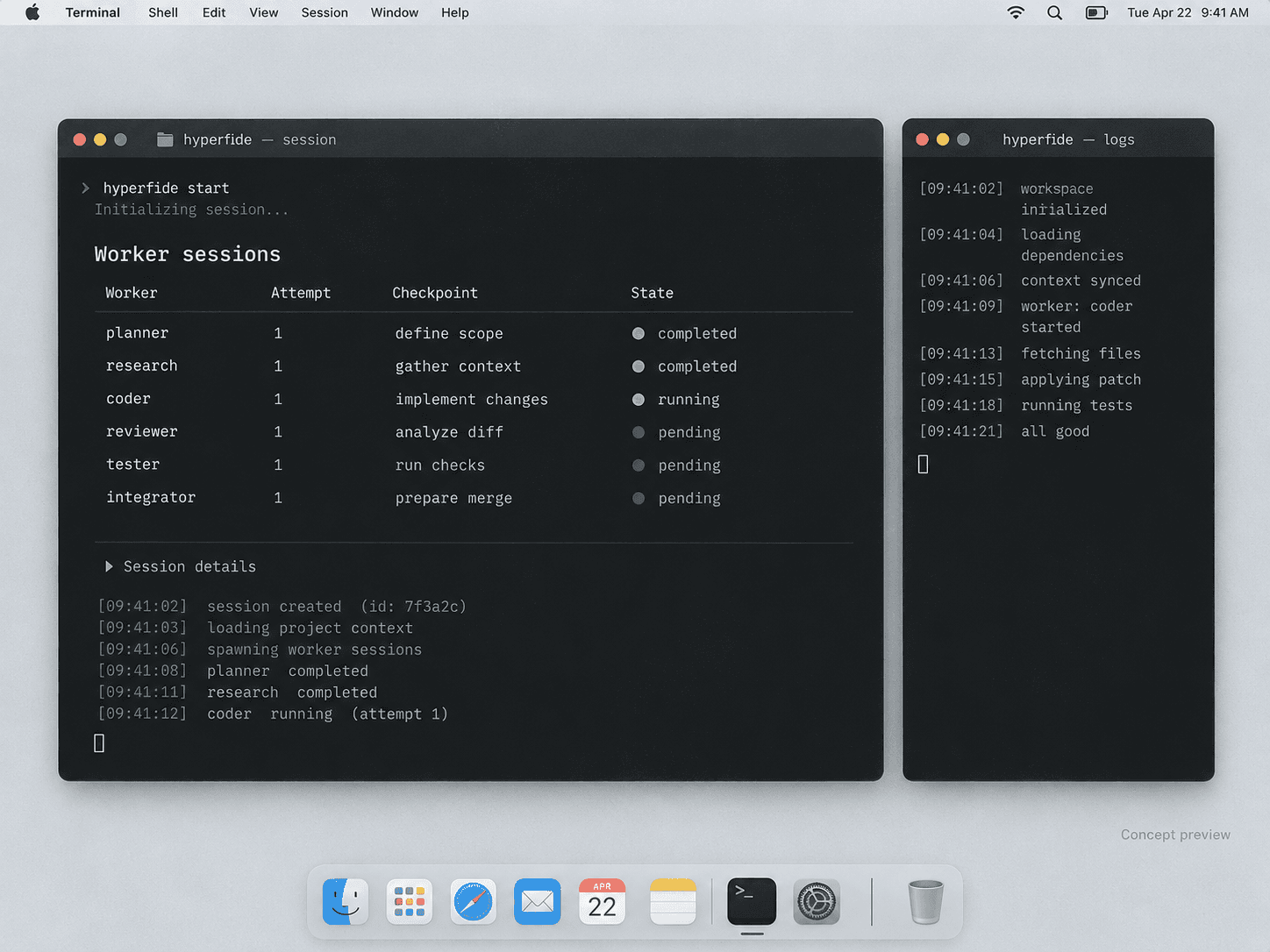Click the "applying patch" log entry
This screenshot has height=952, width=1270.
1081,380
